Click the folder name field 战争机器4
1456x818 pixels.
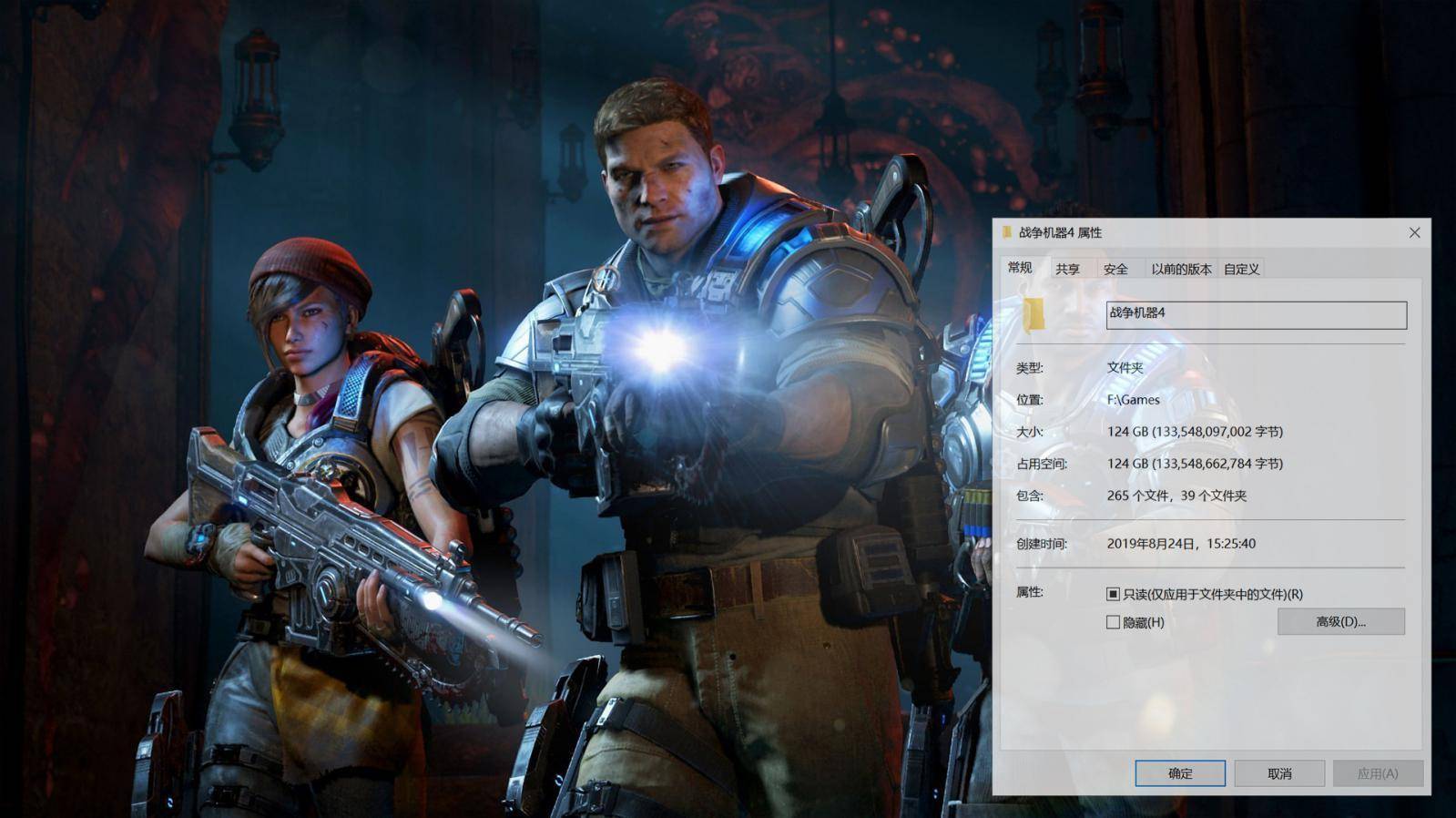click(x=1256, y=315)
